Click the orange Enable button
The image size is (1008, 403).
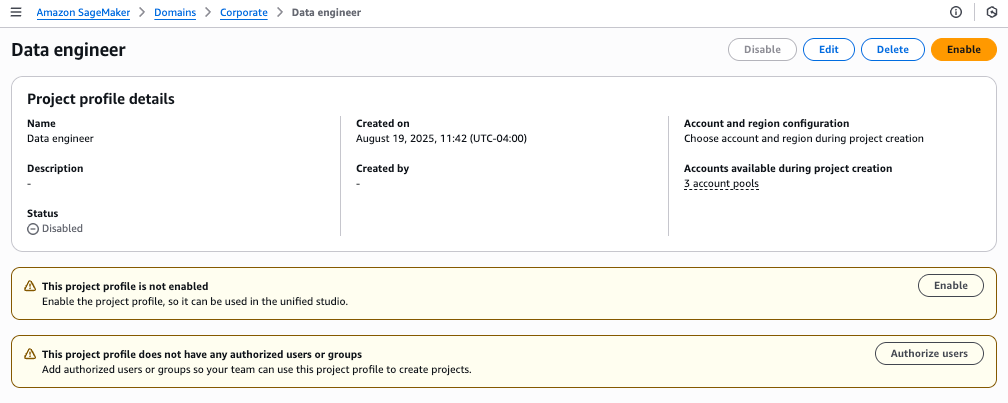(964, 49)
